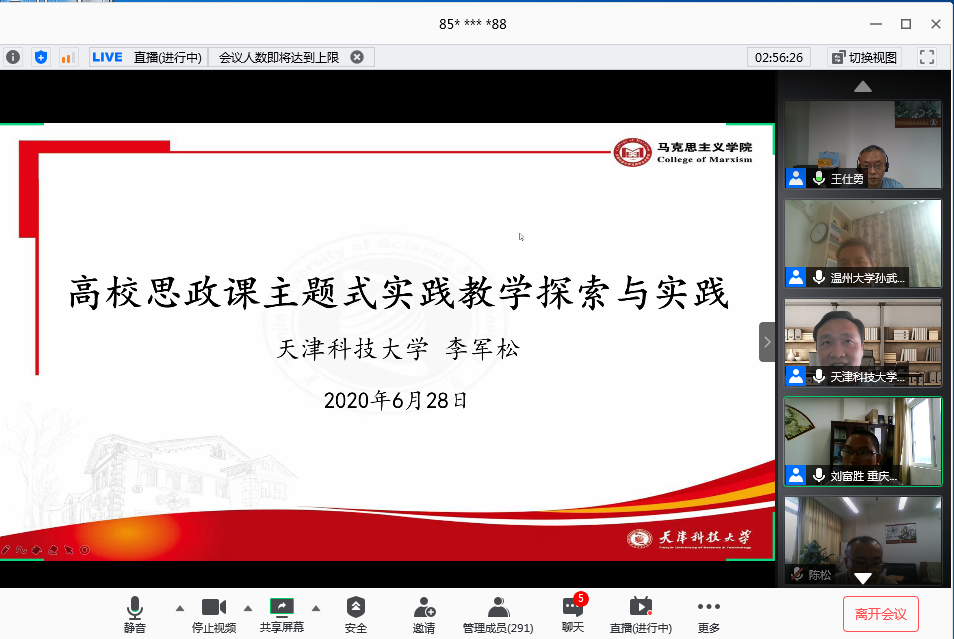This screenshot has width=954, height=639.
Task: Dismiss the 会议人数即将达到上限 notification
Action: click(x=357, y=57)
